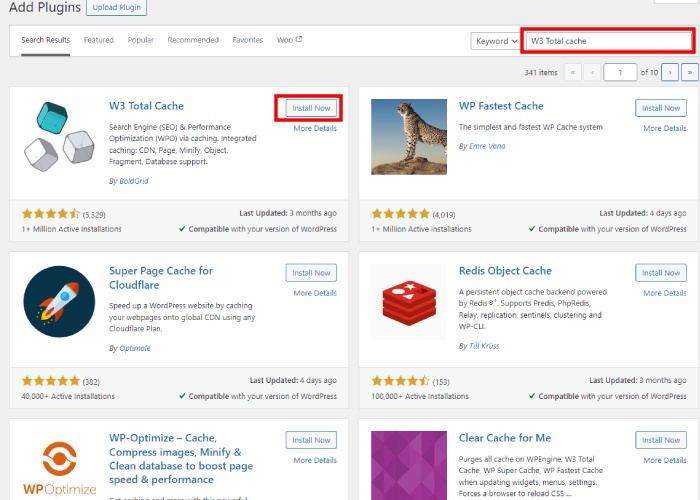Screen dimensions: 700x500
Task: Open the WP-Optimize orange logo
Action: [x=59, y=467]
